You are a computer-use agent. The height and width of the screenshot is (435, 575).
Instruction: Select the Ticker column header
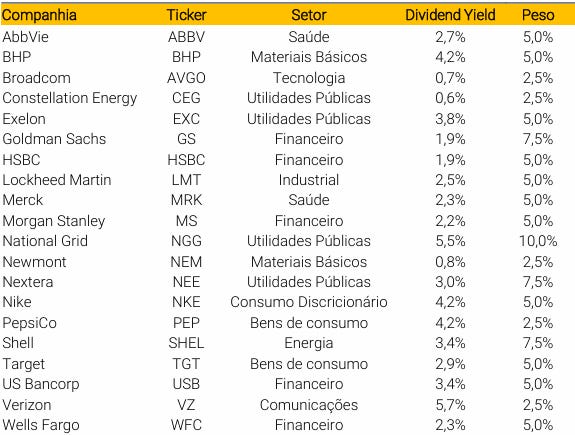point(186,15)
